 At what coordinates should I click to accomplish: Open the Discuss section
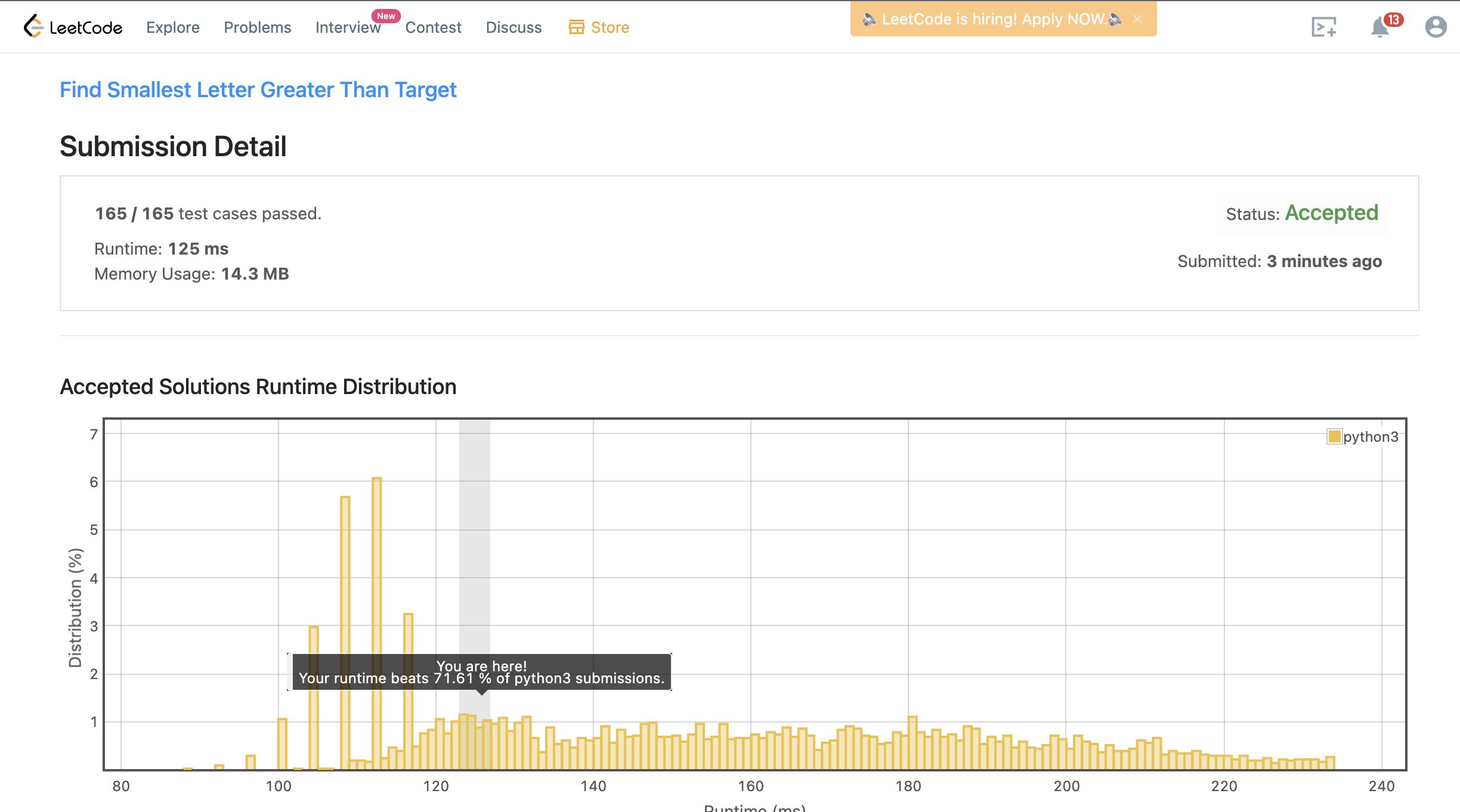(x=514, y=27)
